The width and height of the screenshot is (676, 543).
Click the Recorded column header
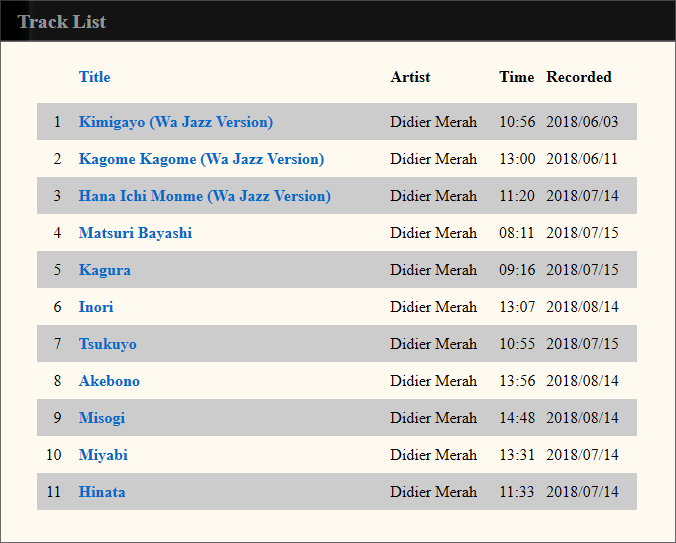579,77
